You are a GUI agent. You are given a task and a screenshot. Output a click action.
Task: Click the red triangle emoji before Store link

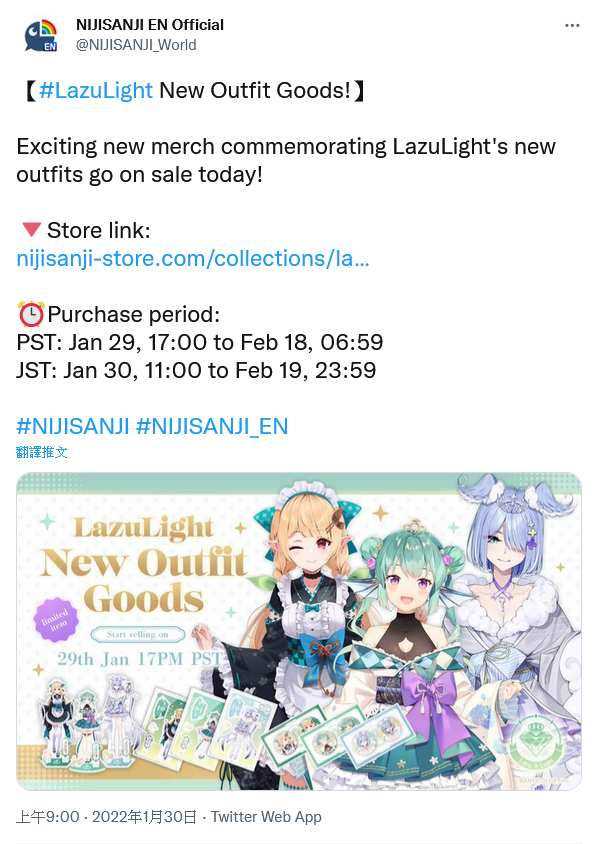(31, 230)
